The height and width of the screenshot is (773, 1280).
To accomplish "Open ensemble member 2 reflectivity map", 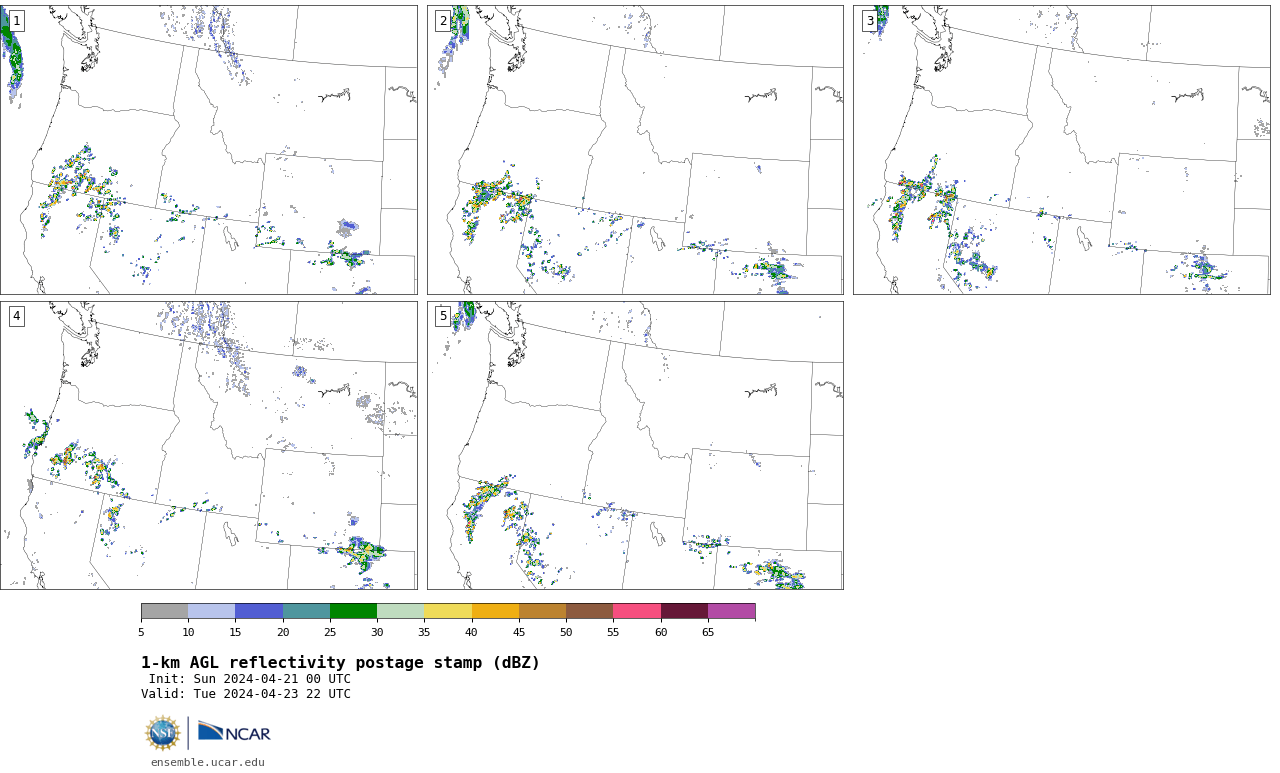I will 635,150.
